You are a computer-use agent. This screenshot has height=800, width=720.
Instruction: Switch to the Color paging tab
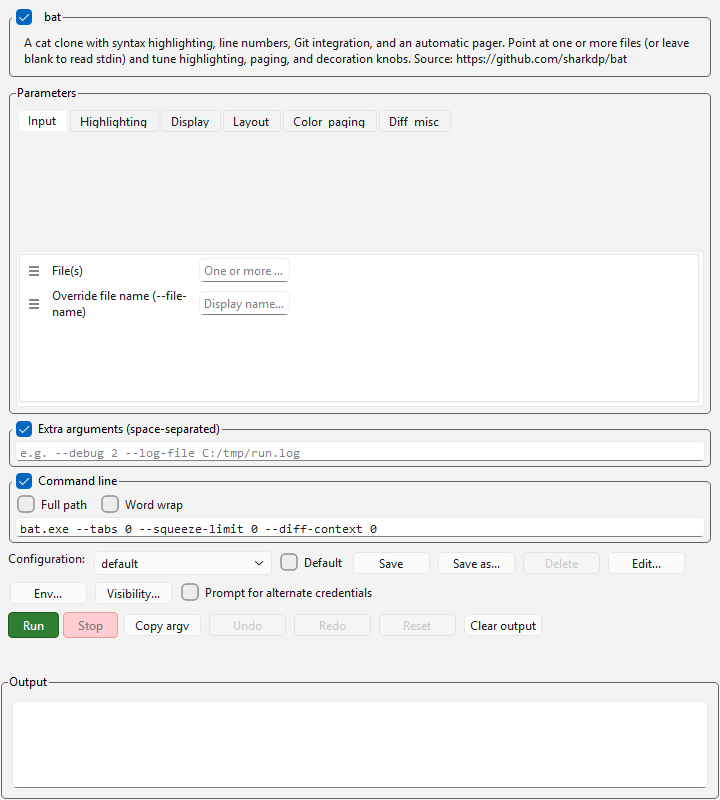[x=329, y=121]
